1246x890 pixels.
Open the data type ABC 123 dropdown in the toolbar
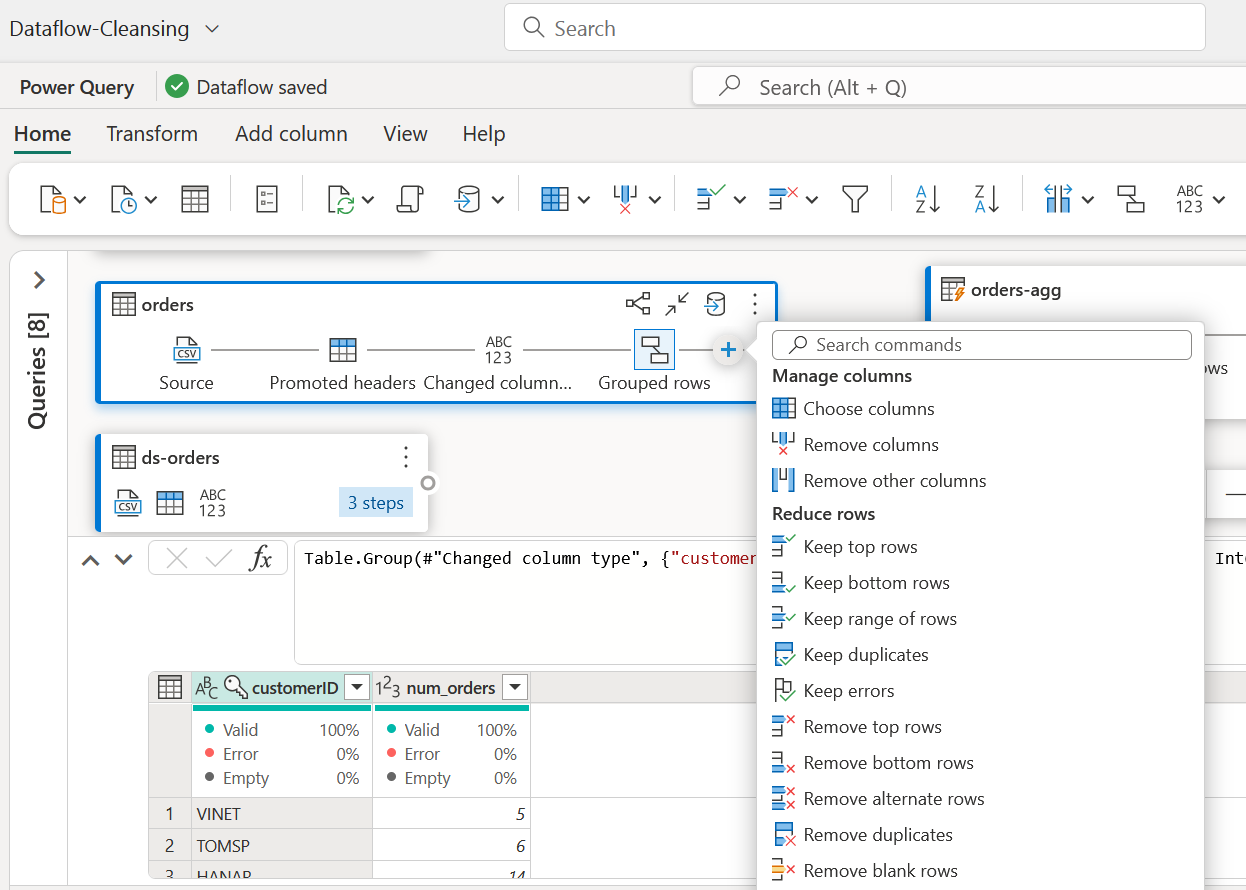(1219, 200)
